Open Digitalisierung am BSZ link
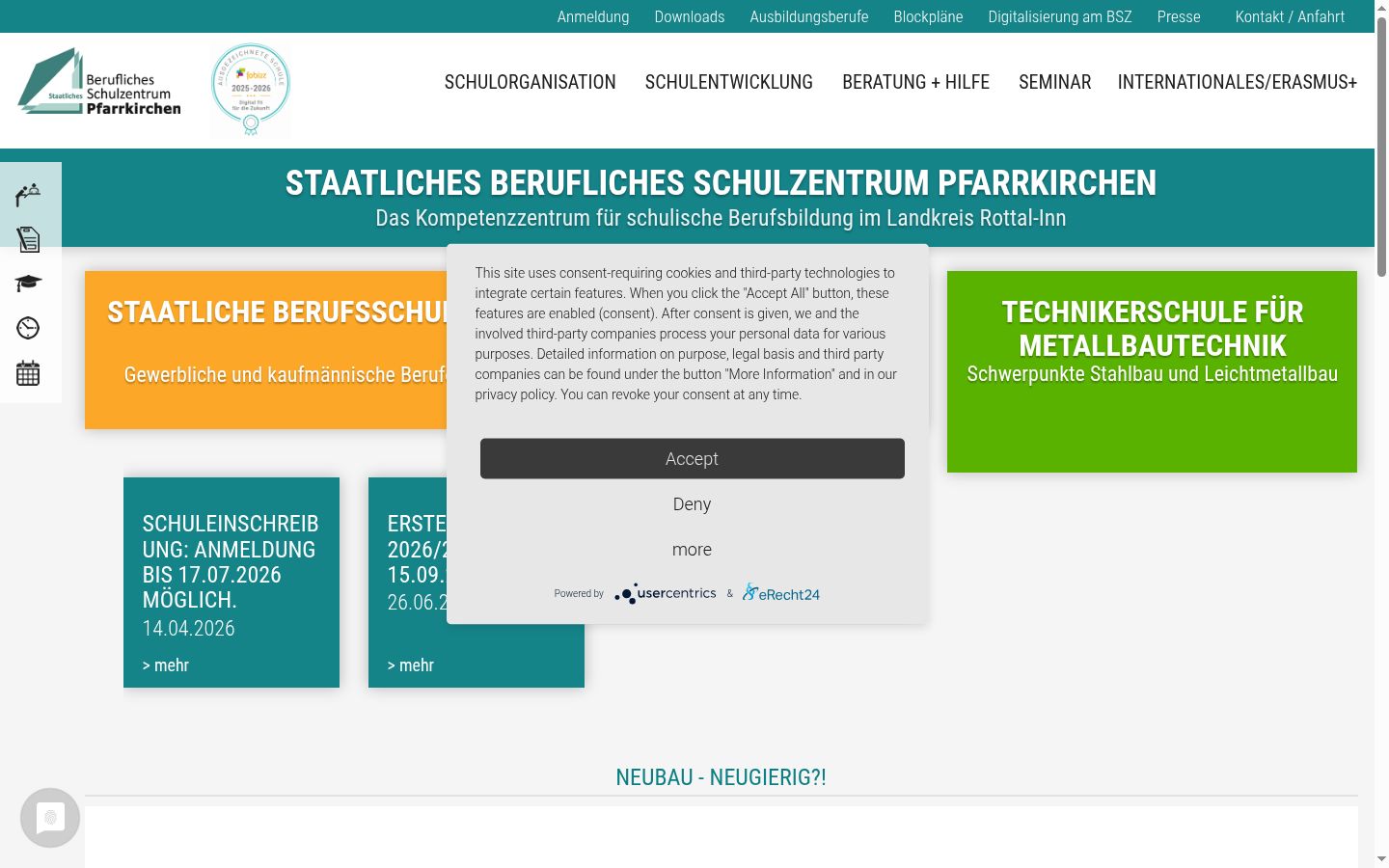Screen dimensions: 1389x868 (x=1060, y=16)
